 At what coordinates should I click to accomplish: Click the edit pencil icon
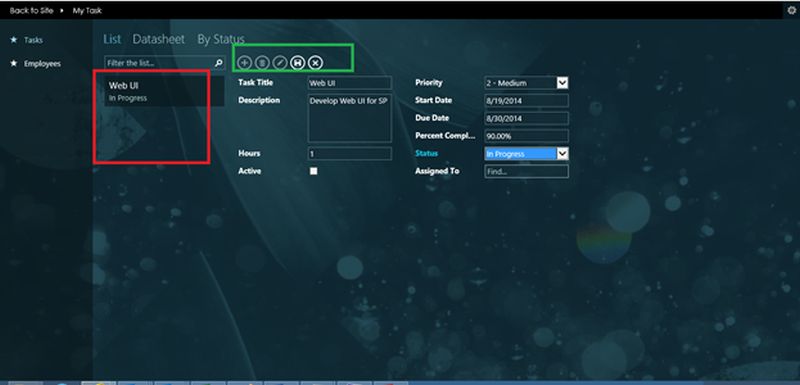tap(280, 63)
